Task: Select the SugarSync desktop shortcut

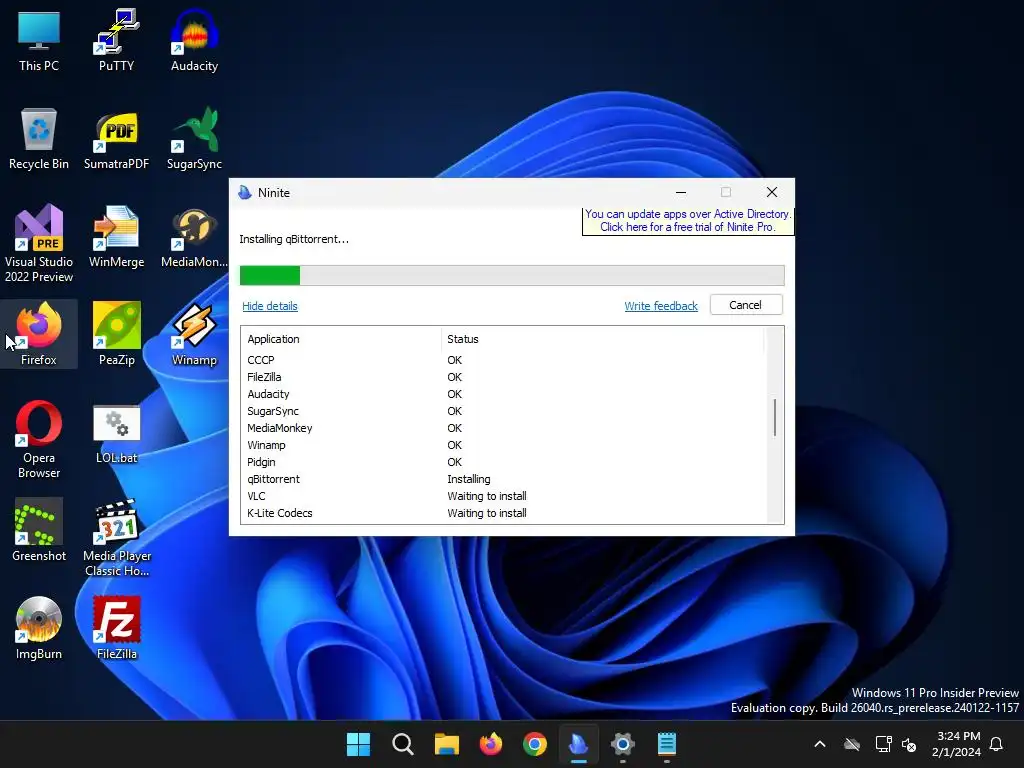Action: click(x=194, y=139)
